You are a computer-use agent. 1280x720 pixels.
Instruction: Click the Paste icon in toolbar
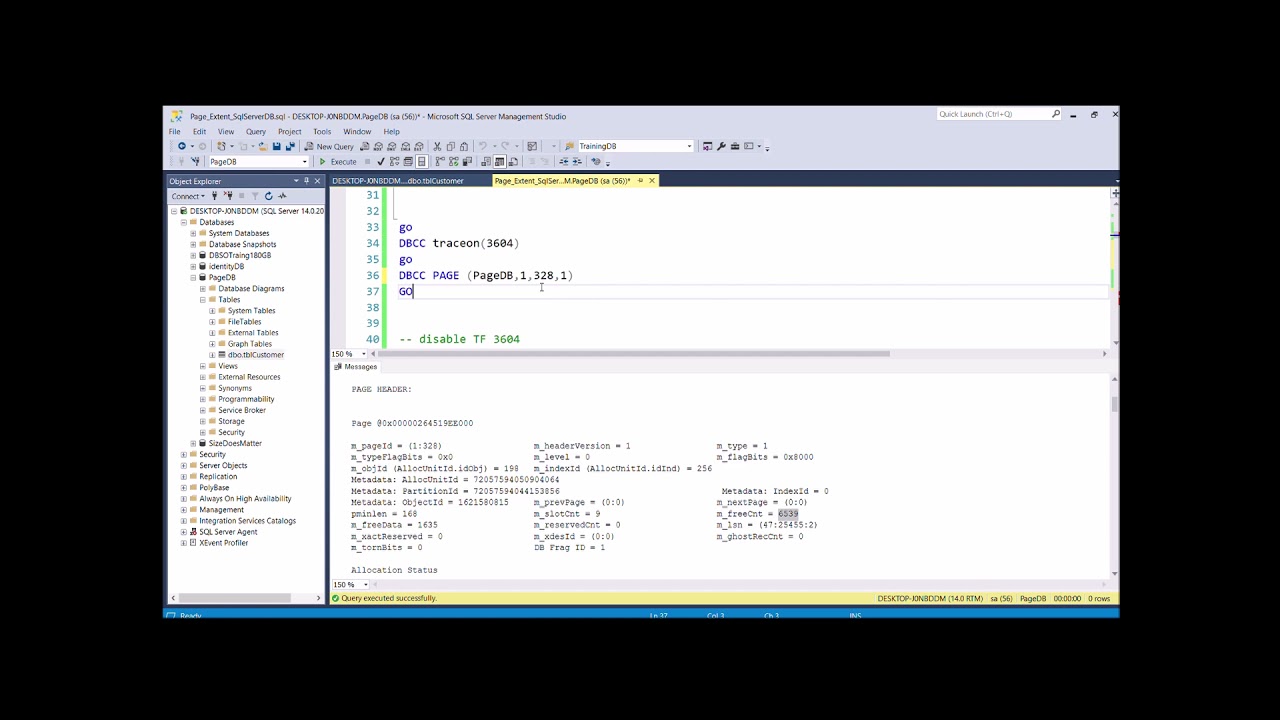pos(464,146)
